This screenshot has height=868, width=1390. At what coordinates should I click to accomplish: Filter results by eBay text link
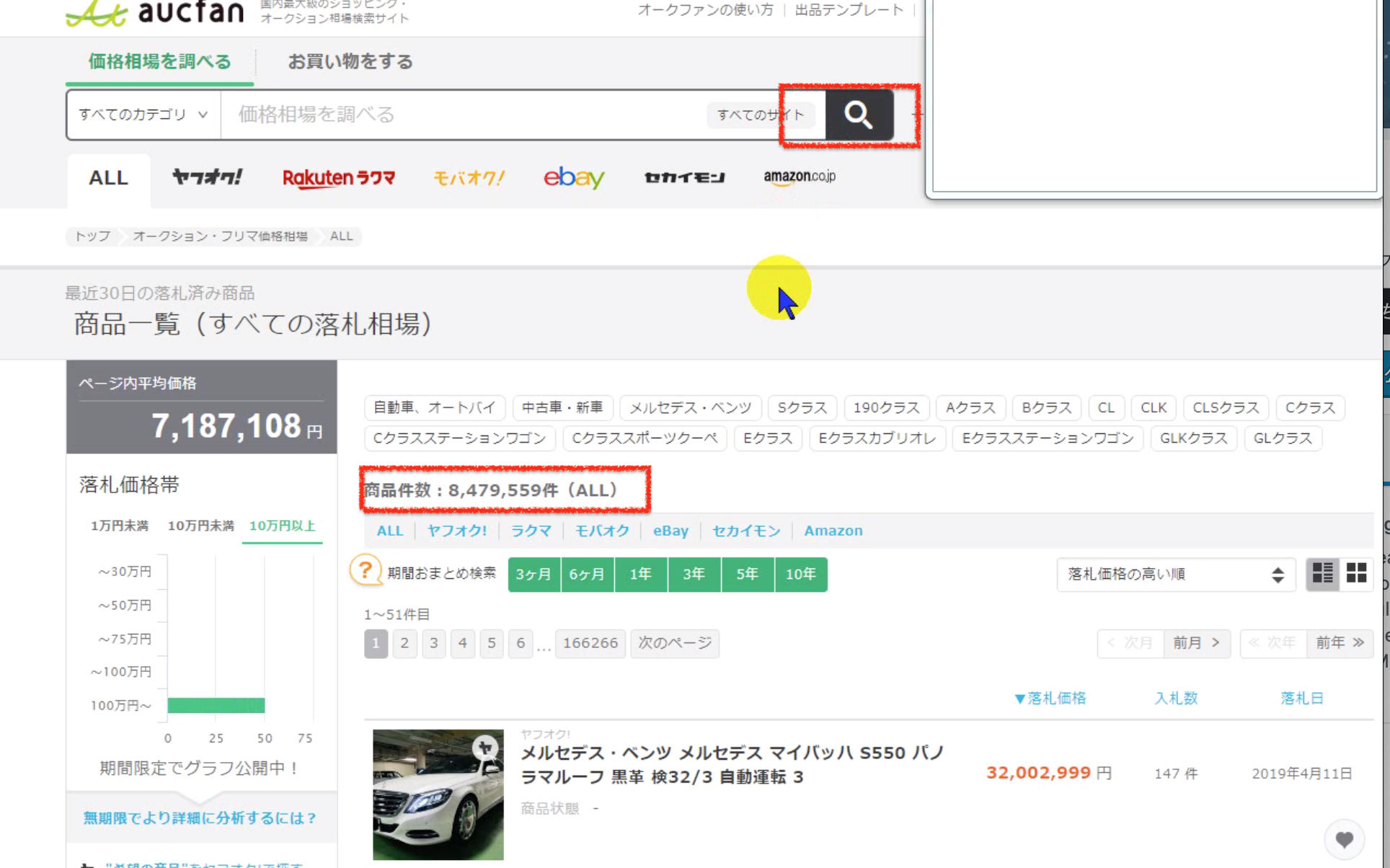[670, 531]
